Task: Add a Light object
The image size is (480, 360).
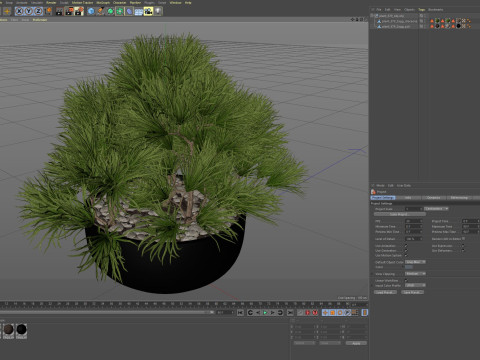Action: pos(158,11)
